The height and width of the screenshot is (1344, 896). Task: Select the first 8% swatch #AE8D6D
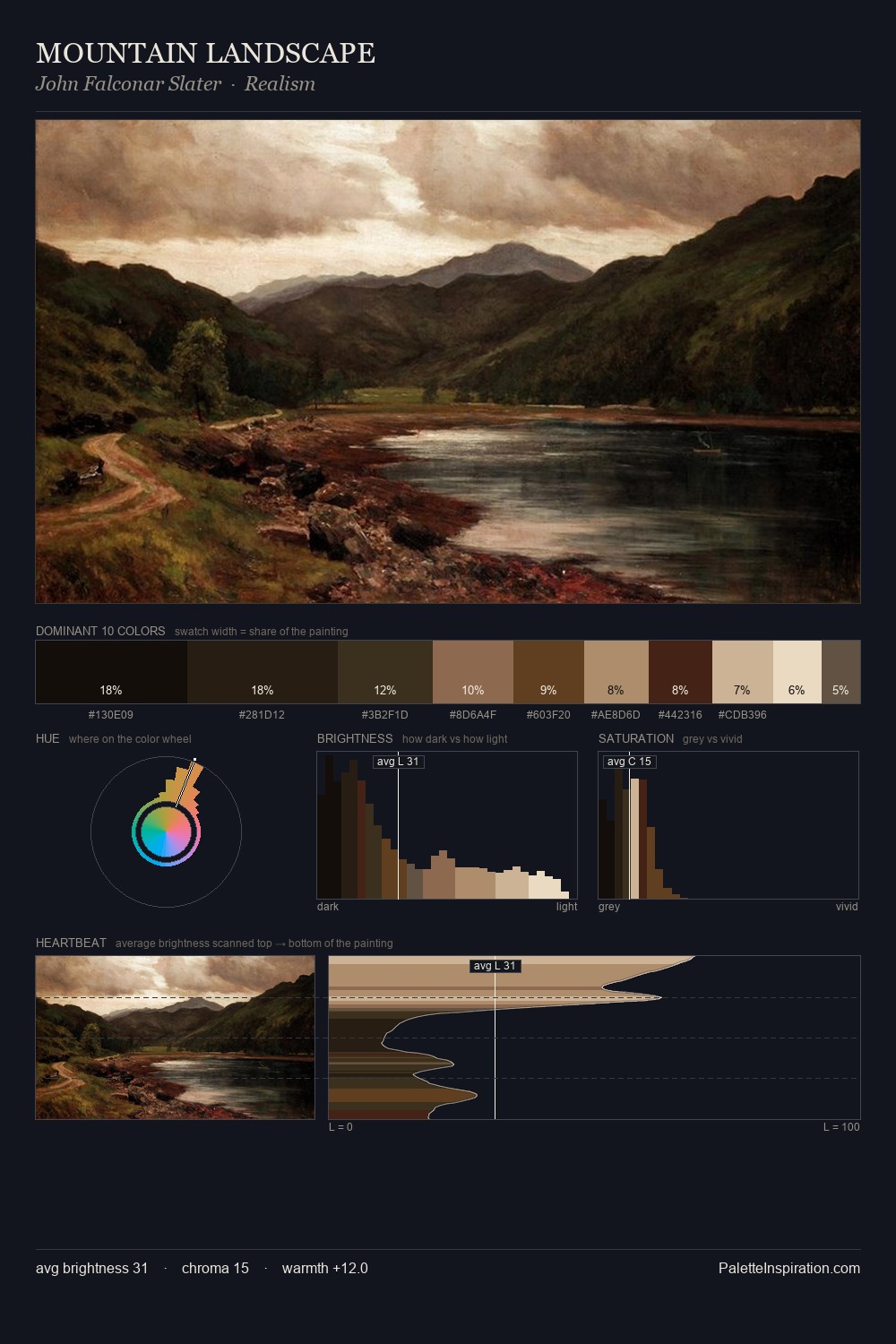[616, 672]
